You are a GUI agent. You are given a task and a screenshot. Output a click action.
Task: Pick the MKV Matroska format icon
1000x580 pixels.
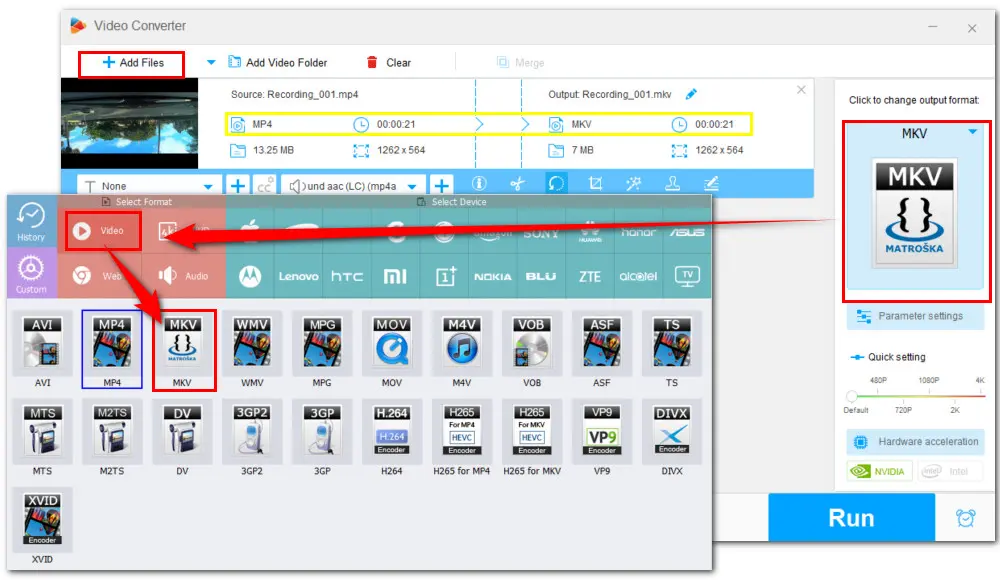pyautogui.click(x=182, y=343)
